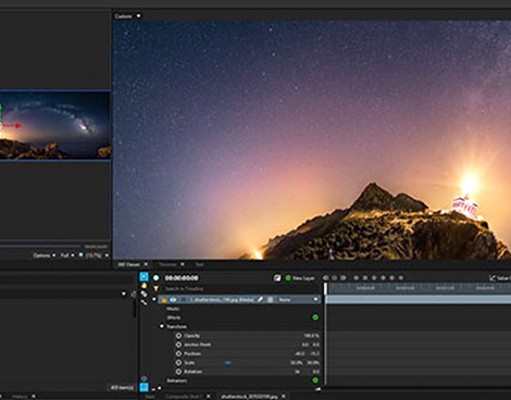Select the layer clip bar in timeline
Image resolution: width=511 pixels, height=400 pixels.
(418, 299)
